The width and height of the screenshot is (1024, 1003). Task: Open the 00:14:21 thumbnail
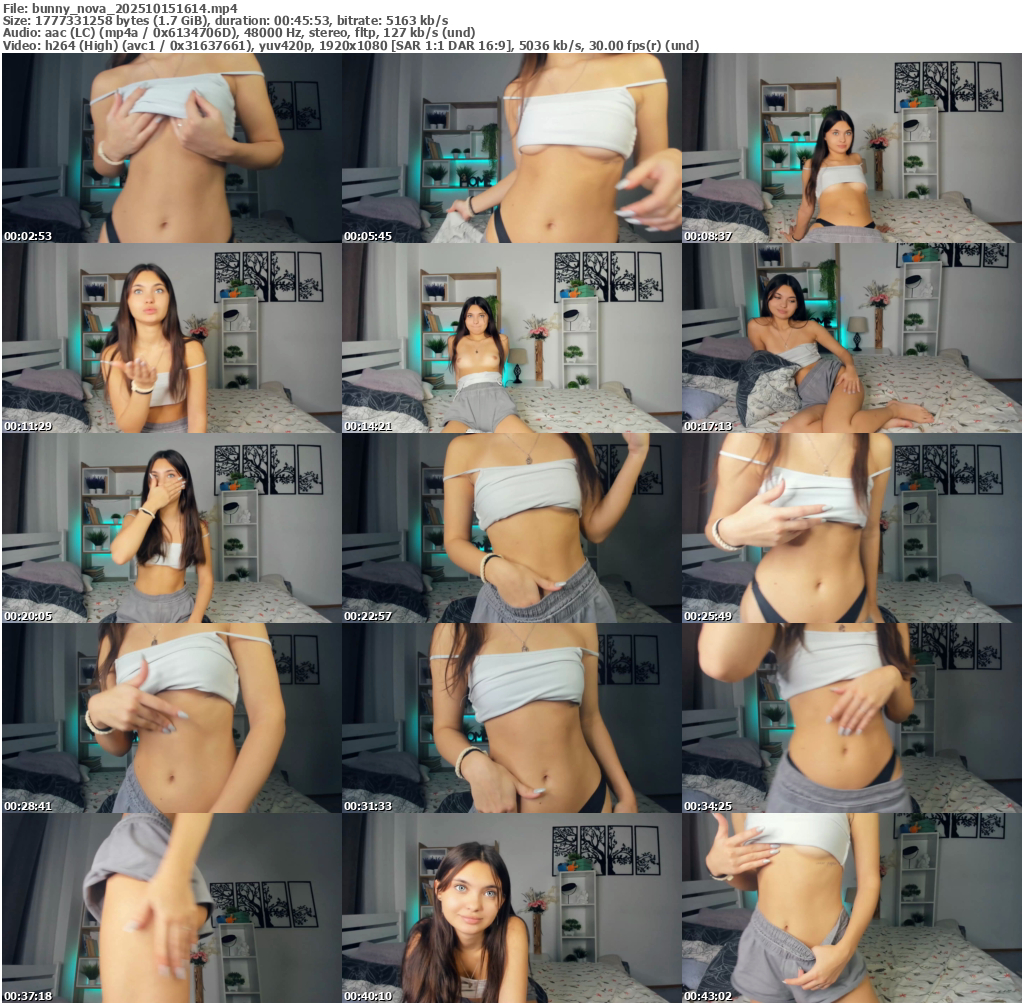(x=511, y=338)
